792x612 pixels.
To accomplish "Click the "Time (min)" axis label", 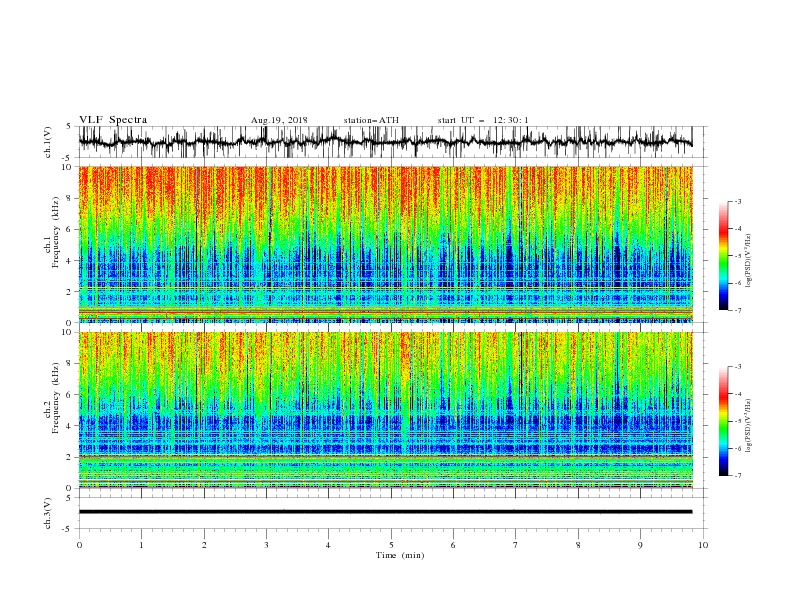I will (400, 555).
